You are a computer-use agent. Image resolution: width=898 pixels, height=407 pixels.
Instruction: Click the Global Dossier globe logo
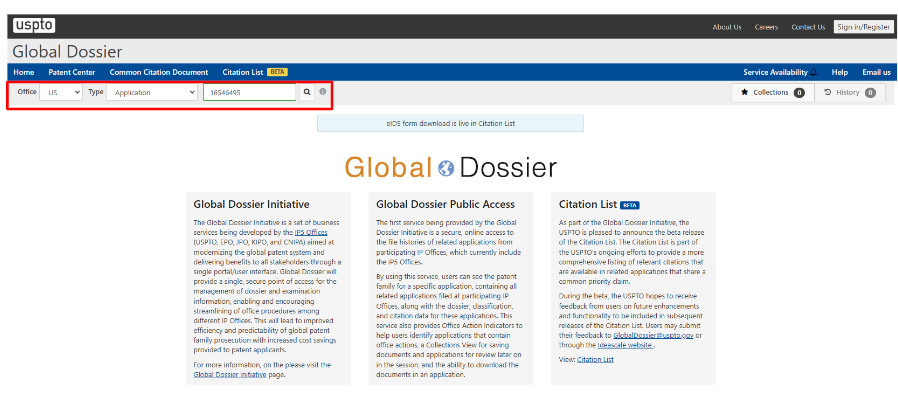[450, 168]
